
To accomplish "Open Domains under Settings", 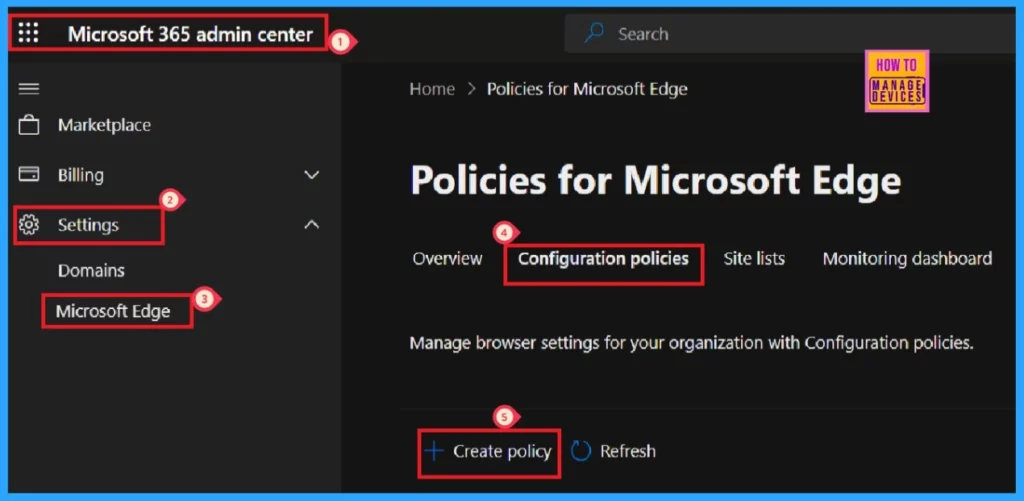I will coord(91,270).
